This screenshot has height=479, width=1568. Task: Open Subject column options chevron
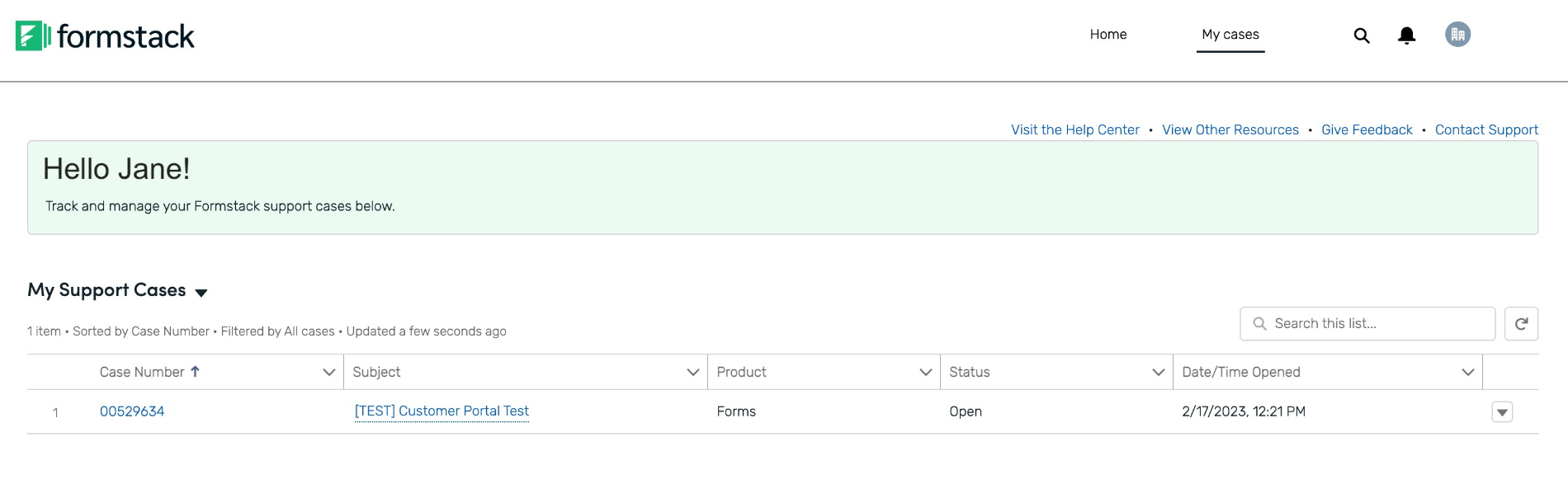point(693,373)
